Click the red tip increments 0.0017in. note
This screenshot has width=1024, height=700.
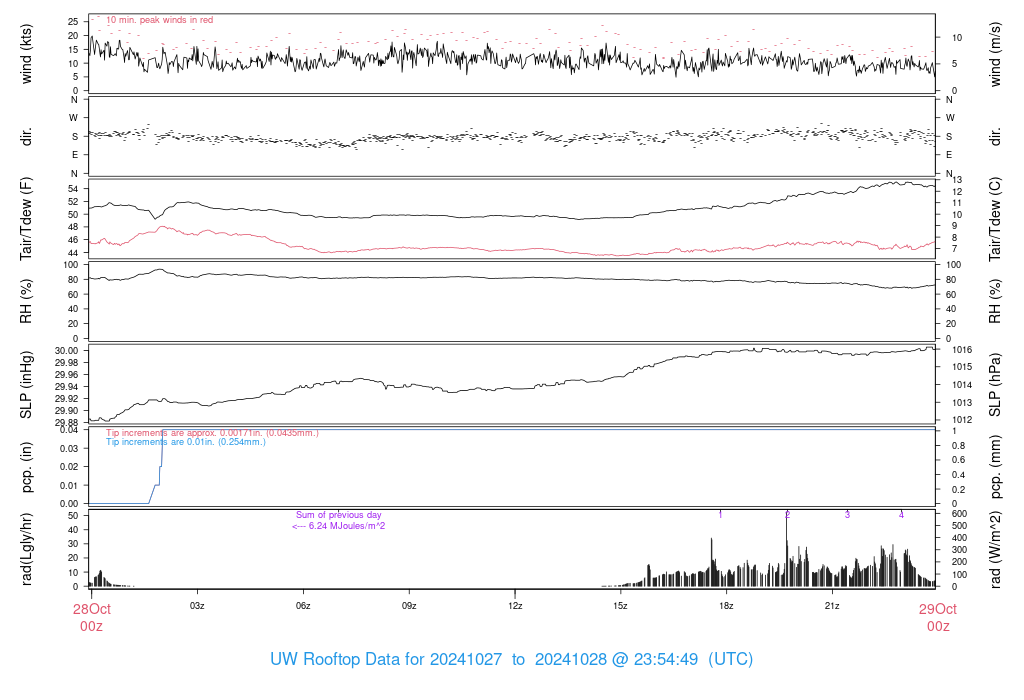pyautogui.click(x=212, y=432)
